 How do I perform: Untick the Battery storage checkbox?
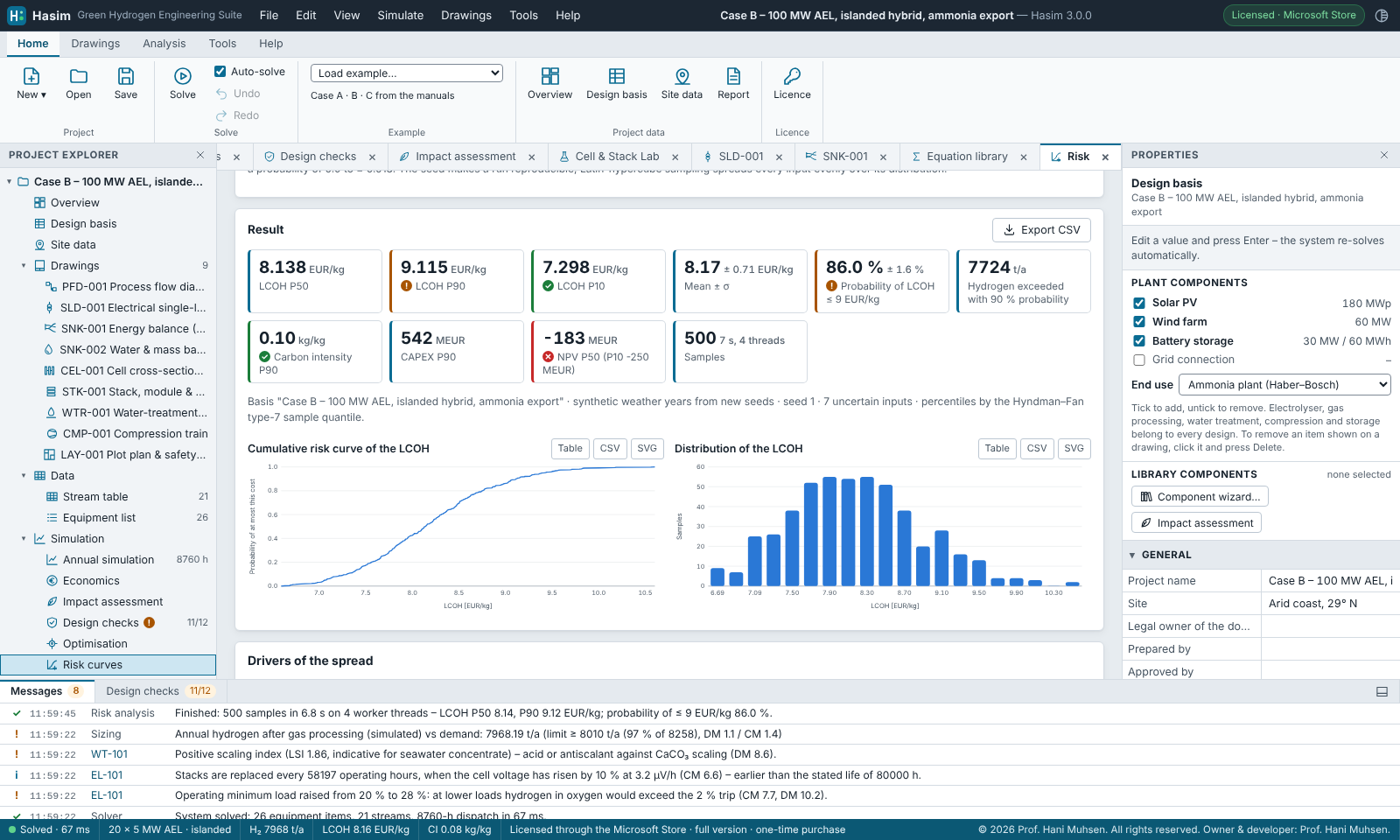click(1139, 341)
